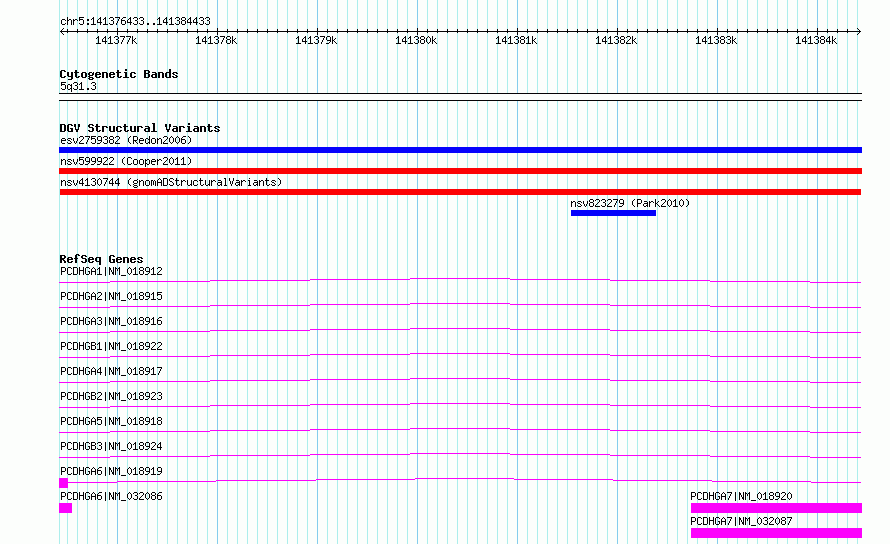Click the 141384k ruler tick label
The height and width of the screenshot is (544, 890).
click(816, 40)
